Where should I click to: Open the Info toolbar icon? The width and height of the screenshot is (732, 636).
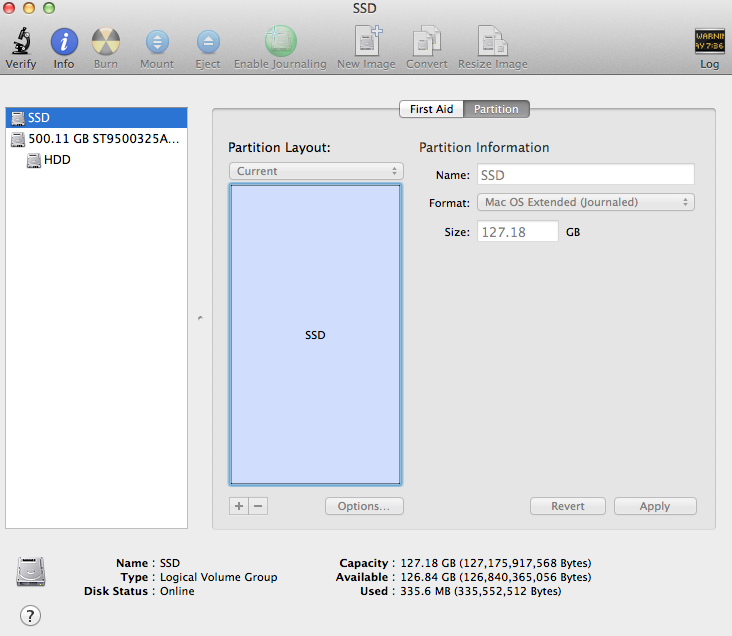pyautogui.click(x=64, y=42)
